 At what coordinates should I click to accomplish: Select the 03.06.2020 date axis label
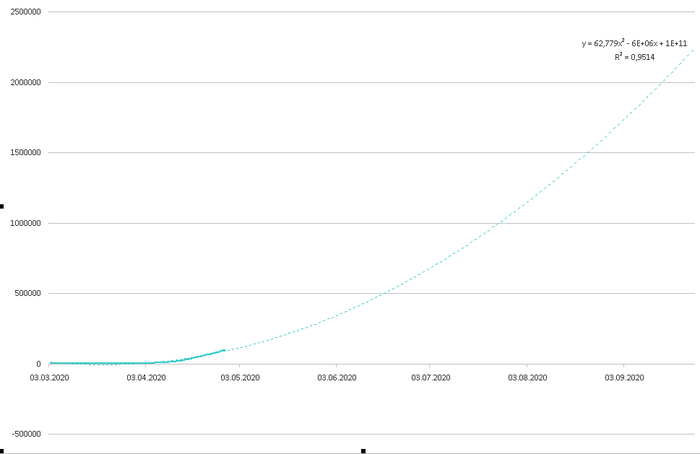point(336,378)
